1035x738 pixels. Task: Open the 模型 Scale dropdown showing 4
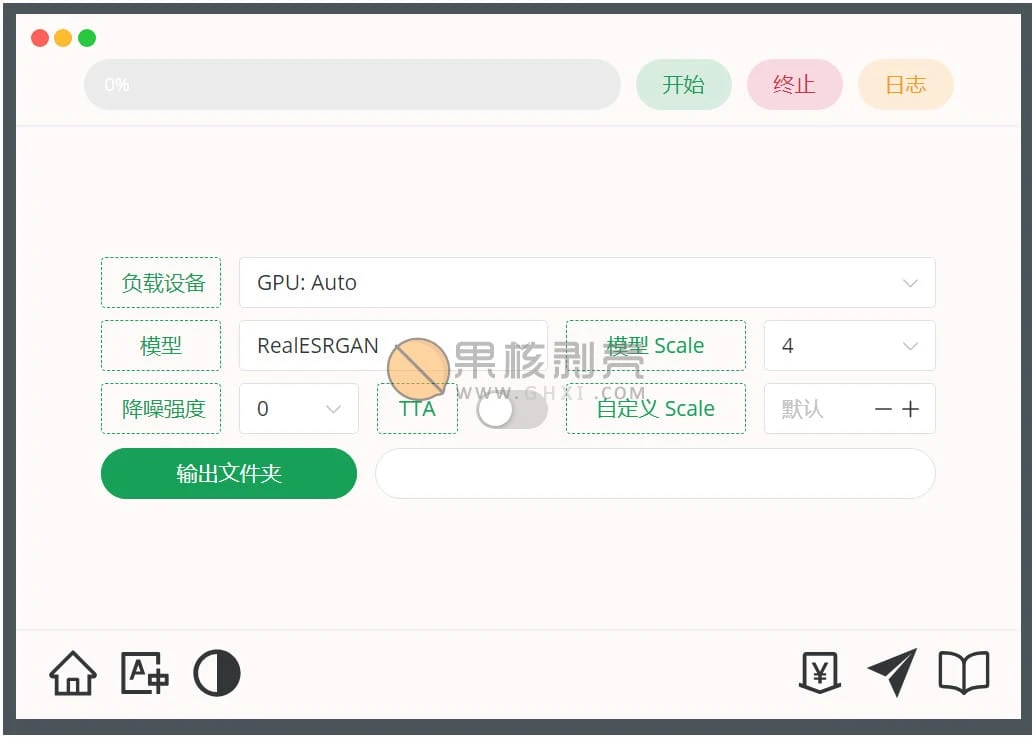[849, 345]
